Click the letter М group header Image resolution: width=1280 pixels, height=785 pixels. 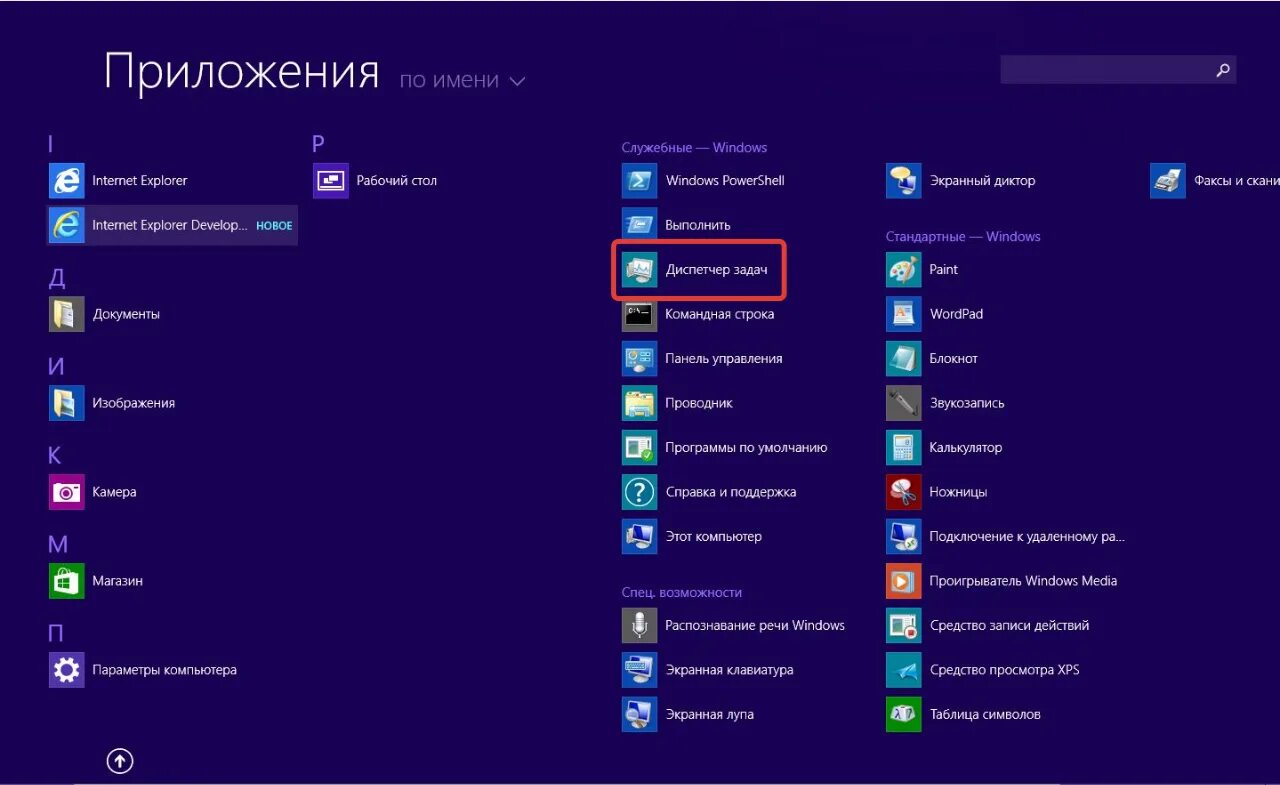pyautogui.click(x=58, y=545)
